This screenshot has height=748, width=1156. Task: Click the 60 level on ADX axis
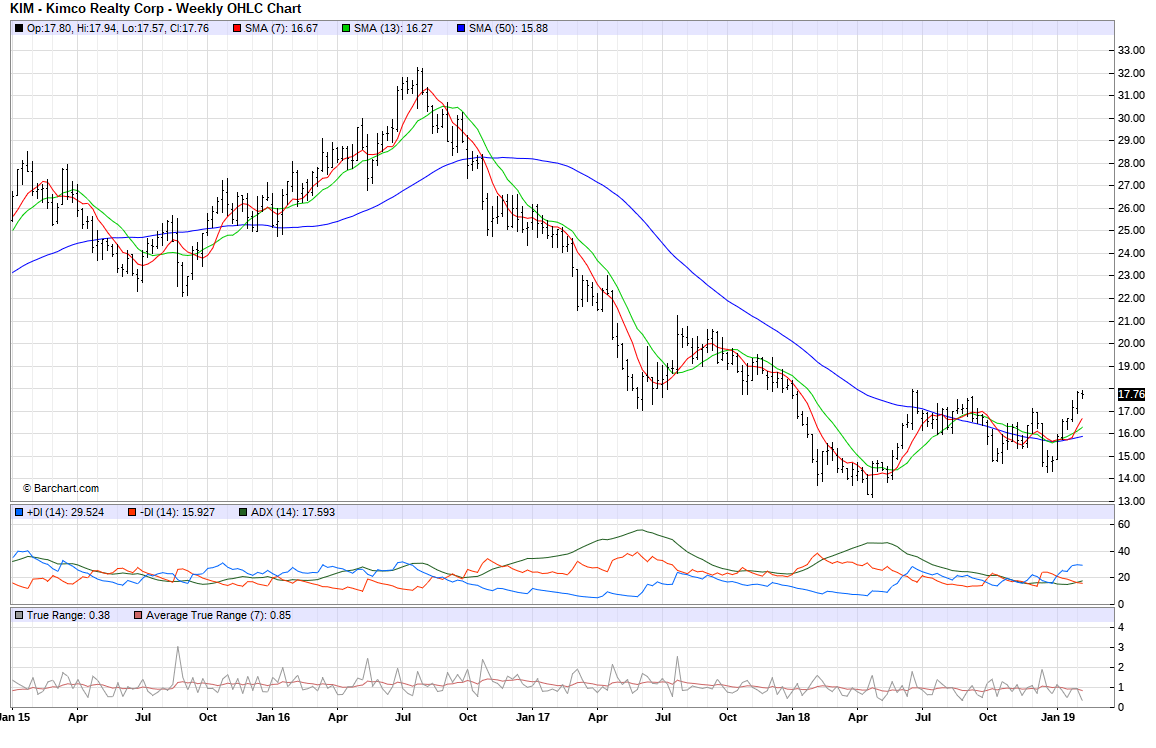point(1124,525)
